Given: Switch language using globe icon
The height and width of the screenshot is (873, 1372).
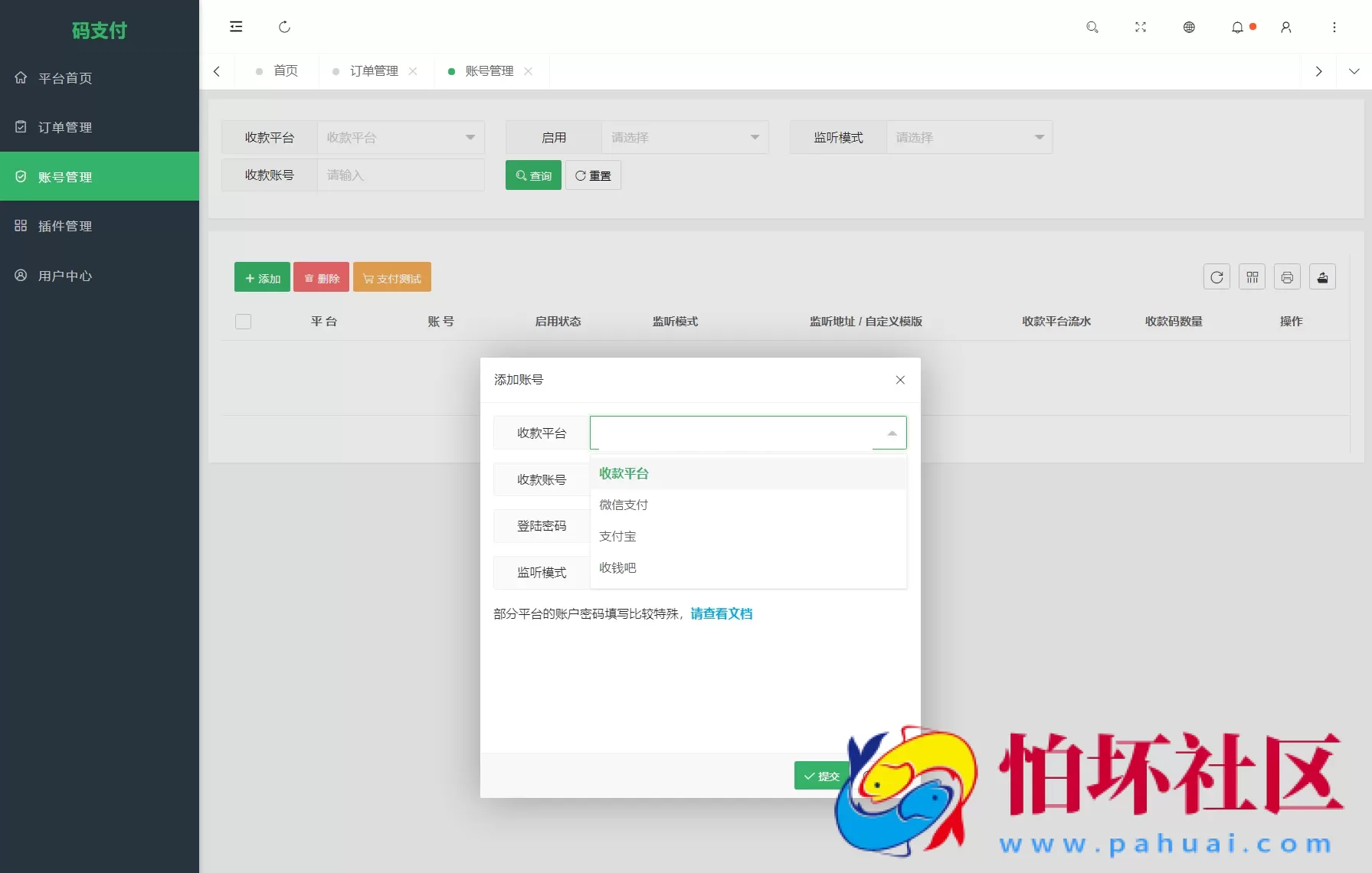Looking at the screenshot, I should coord(1189,27).
